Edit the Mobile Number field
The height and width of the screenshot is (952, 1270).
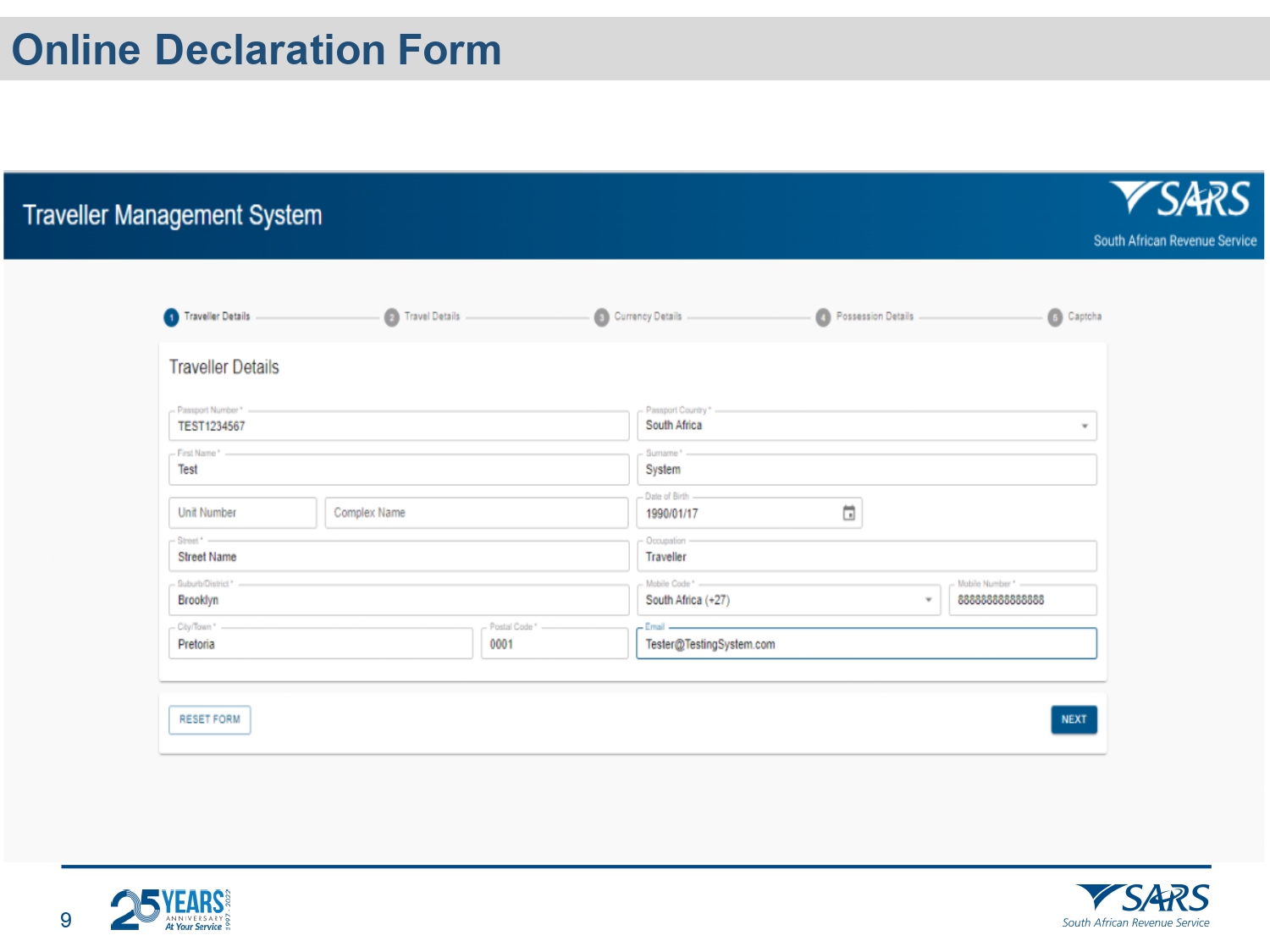click(1021, 600)
